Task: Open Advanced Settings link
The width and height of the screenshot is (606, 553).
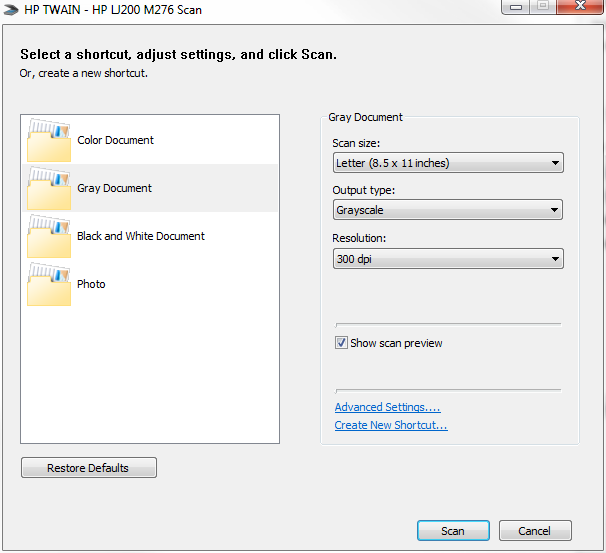Action: [388, 407]
